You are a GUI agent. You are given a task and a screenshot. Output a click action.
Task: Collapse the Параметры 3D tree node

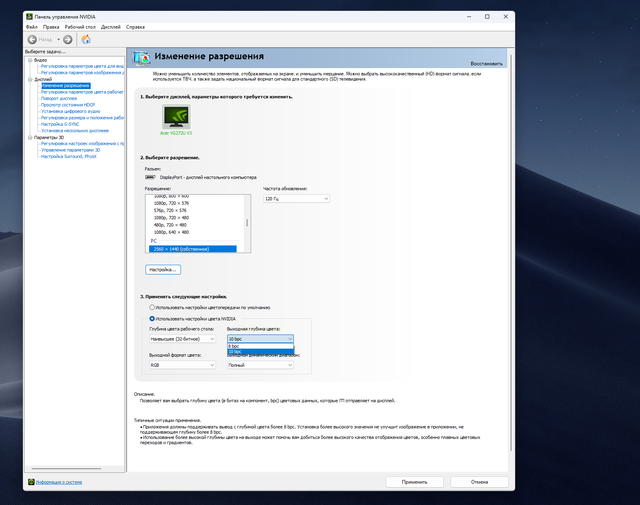30,138
